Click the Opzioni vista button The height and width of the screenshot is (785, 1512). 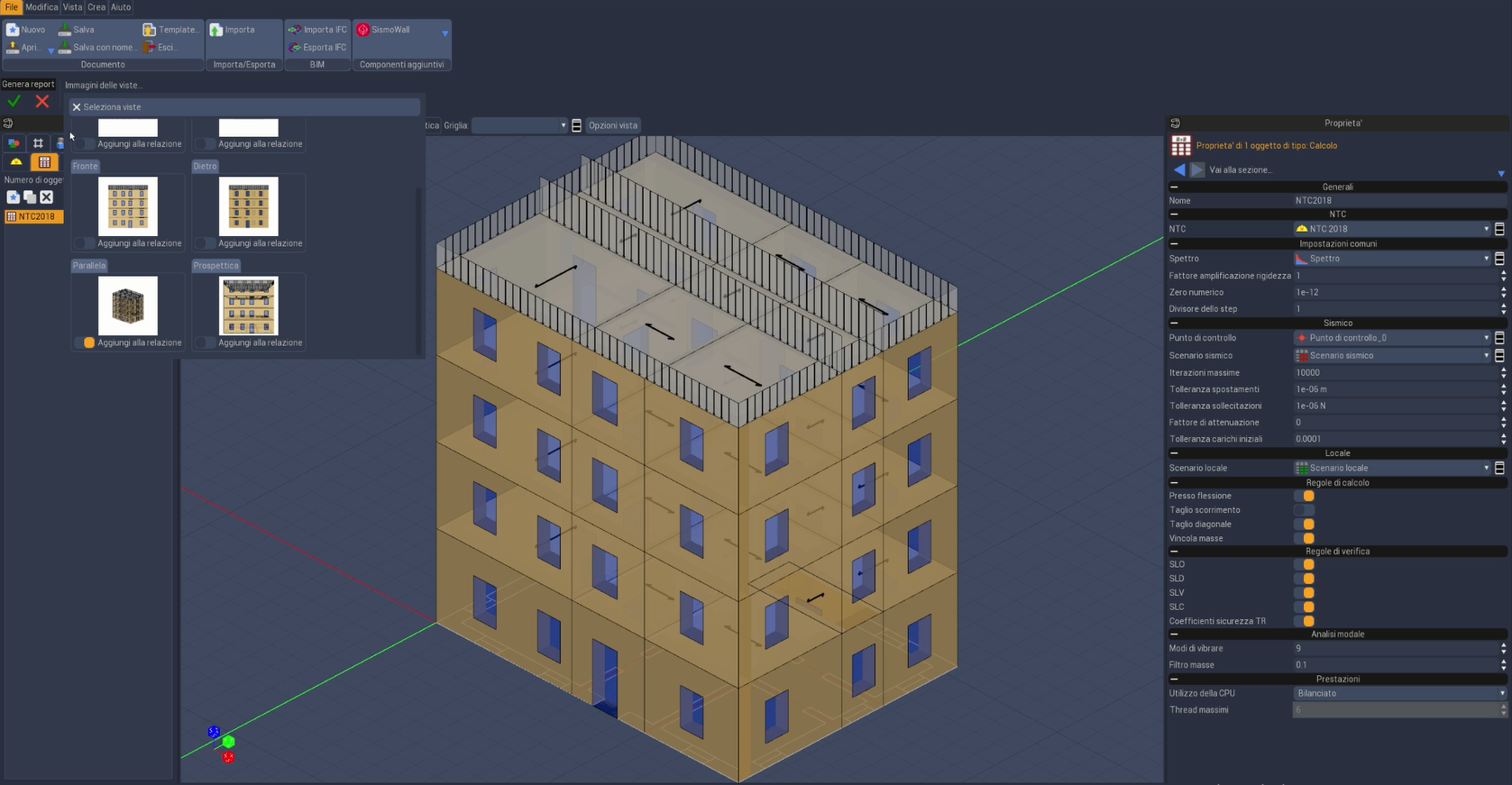[613, 125]
